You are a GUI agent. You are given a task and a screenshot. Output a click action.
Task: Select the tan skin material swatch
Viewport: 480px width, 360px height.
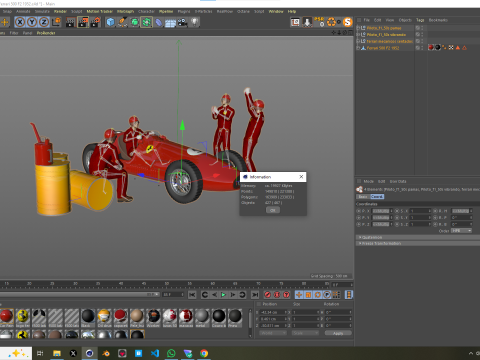pos(137,315)
